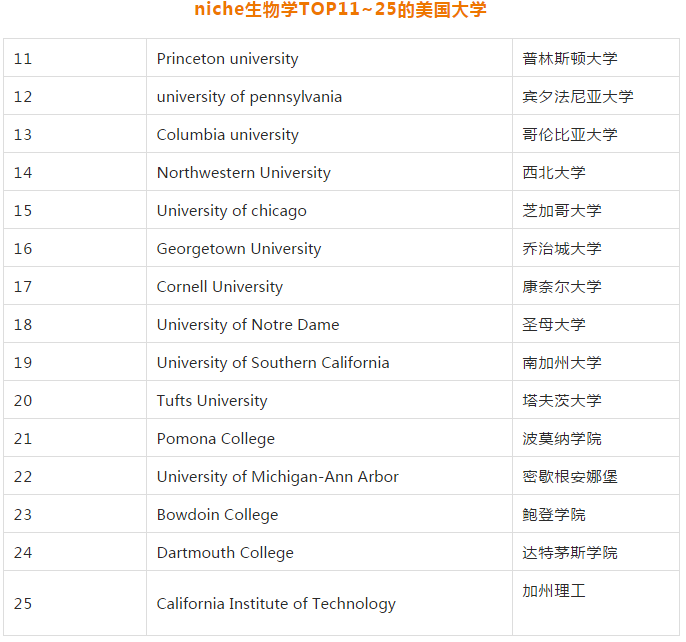Click University of chicago cell

[x=329, y=210]
